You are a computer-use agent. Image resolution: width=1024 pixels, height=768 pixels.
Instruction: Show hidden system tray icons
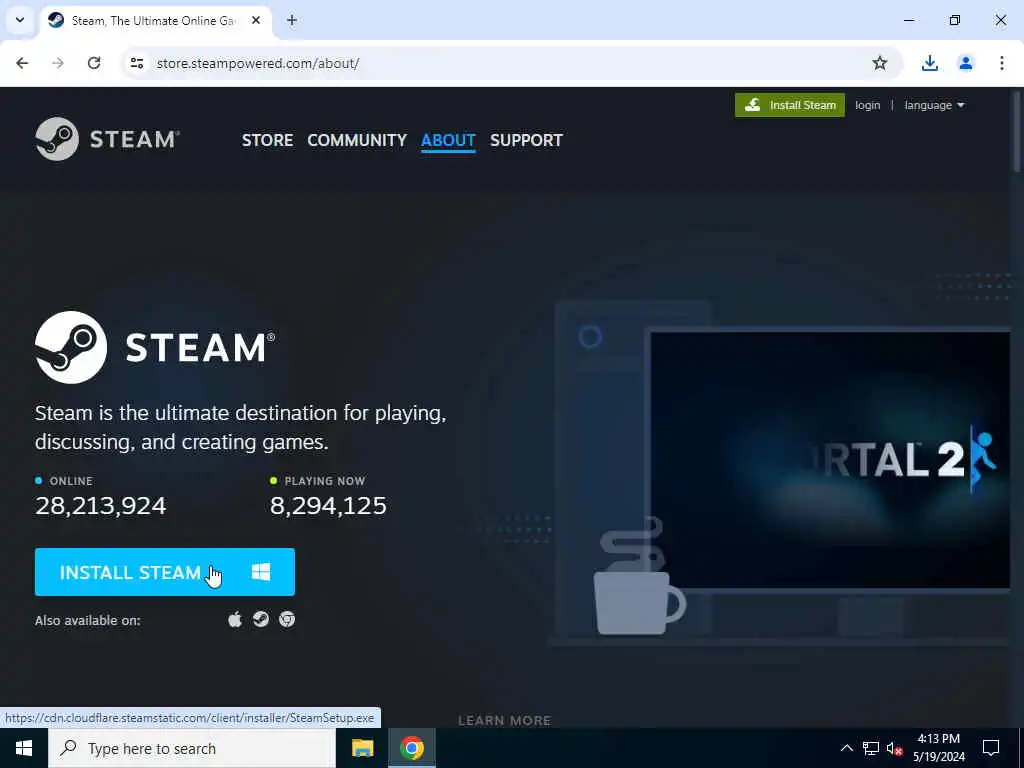846,748
